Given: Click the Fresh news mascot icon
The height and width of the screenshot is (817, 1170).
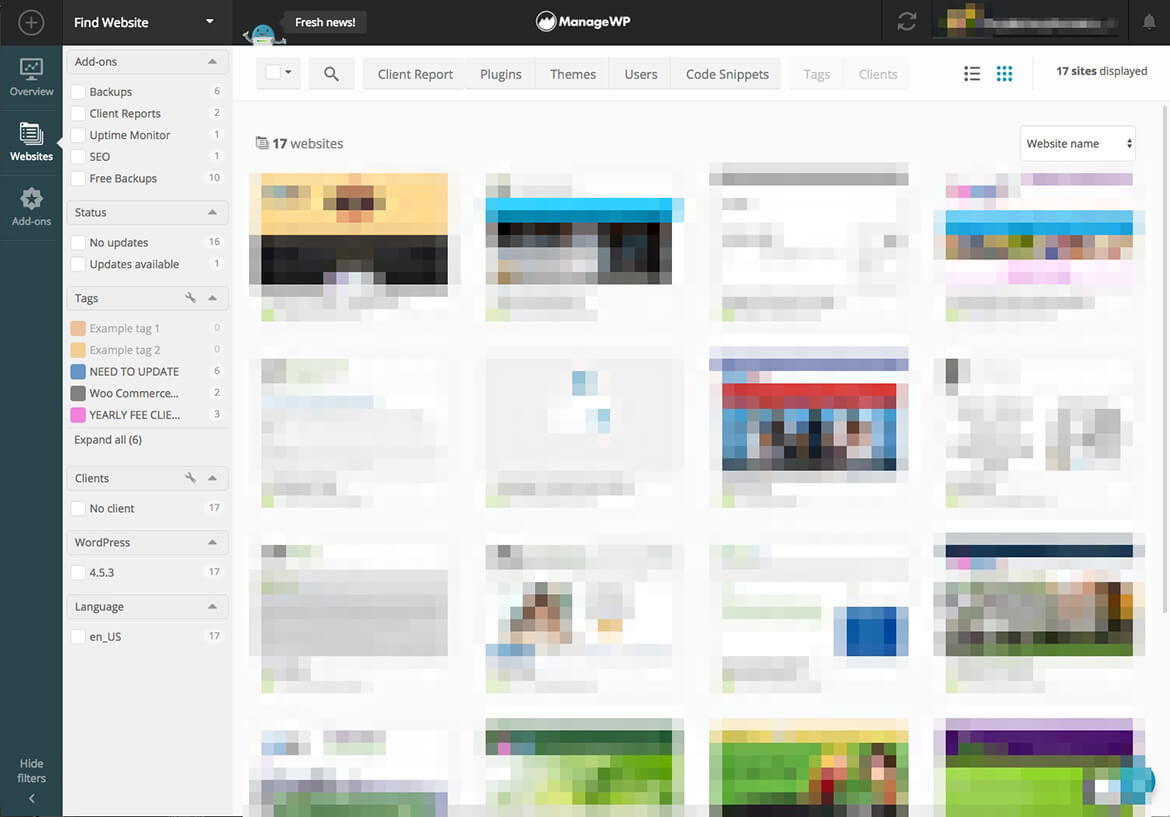Looking at the screenshot, I should [x=263, y=33].
